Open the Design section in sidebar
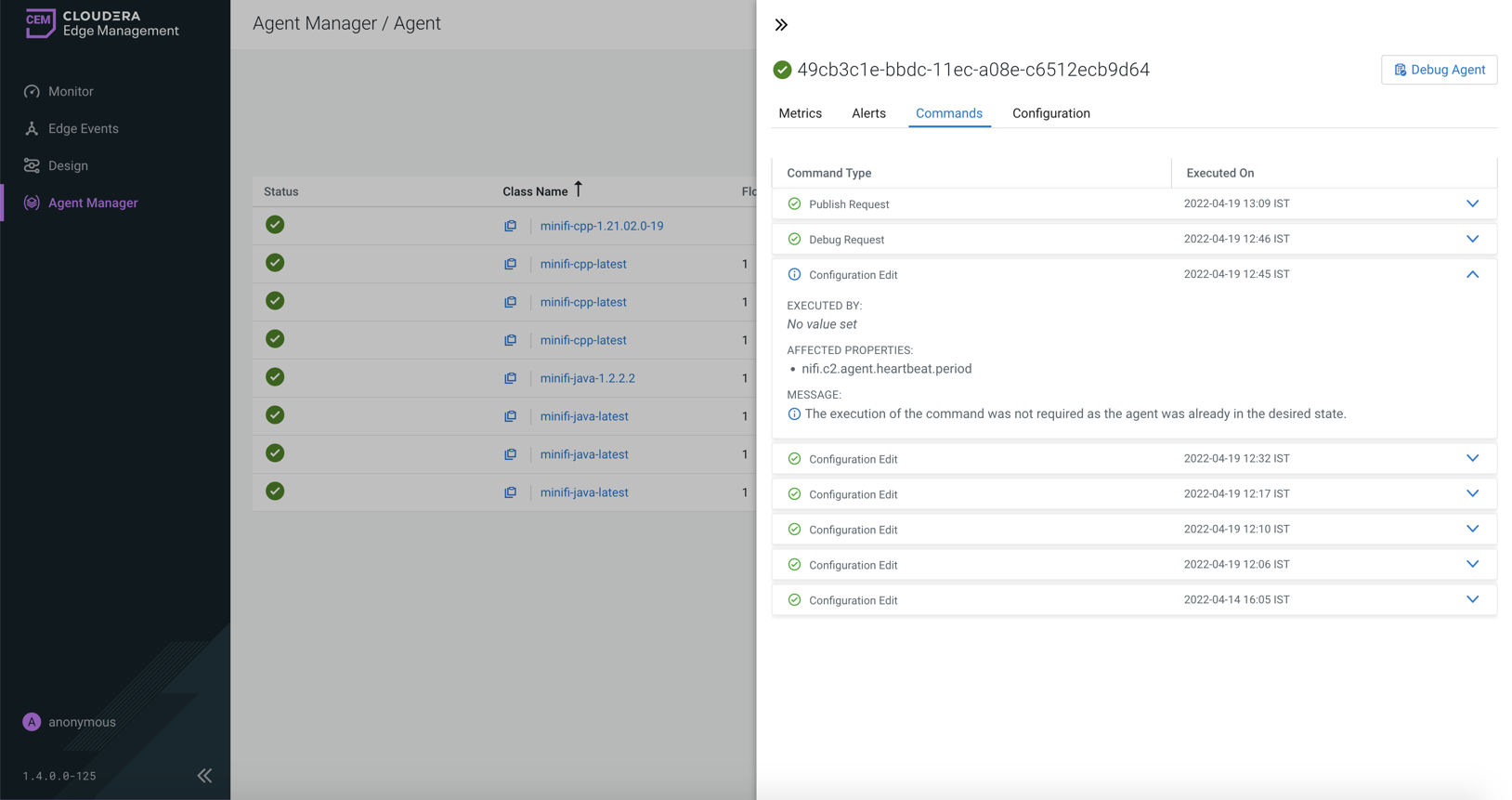The image size is (1512, 800). (x=68, y=165)
